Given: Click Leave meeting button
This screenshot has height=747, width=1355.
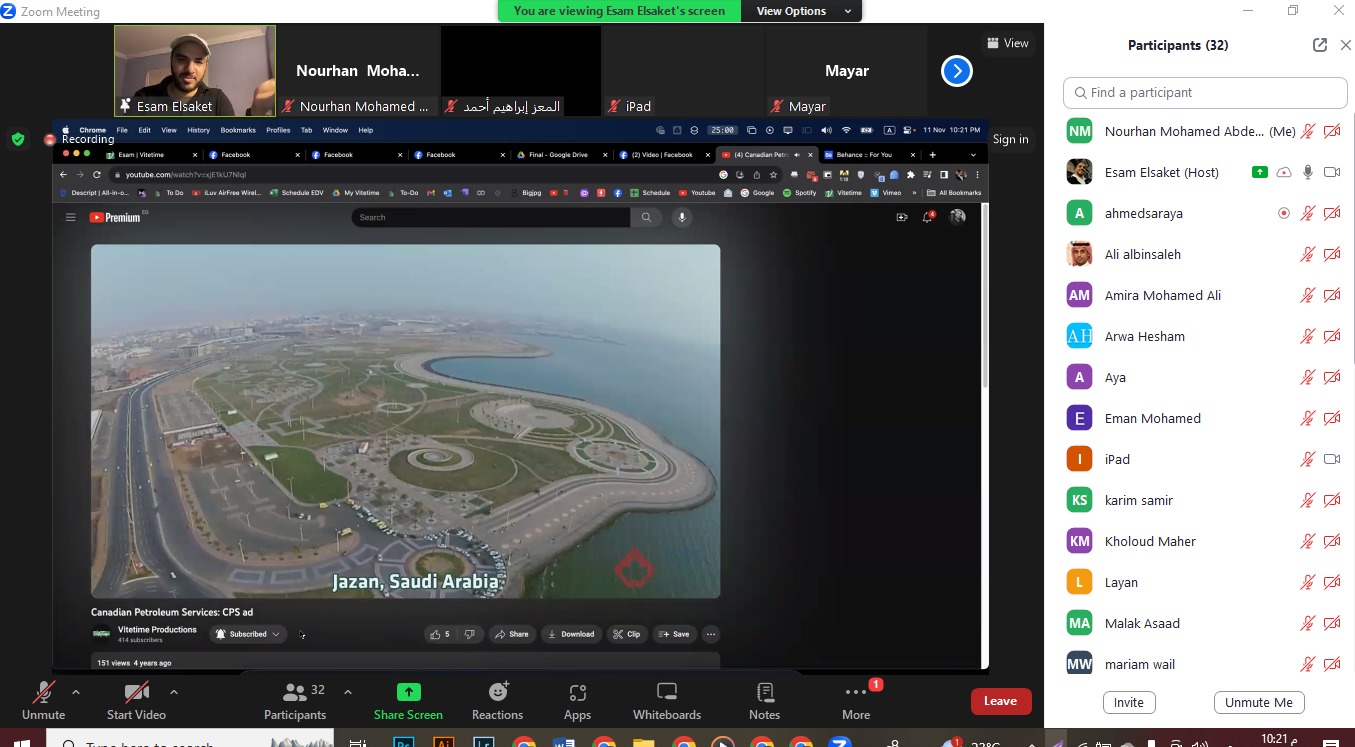Looking at the screenshot, I should [1000, 701].
